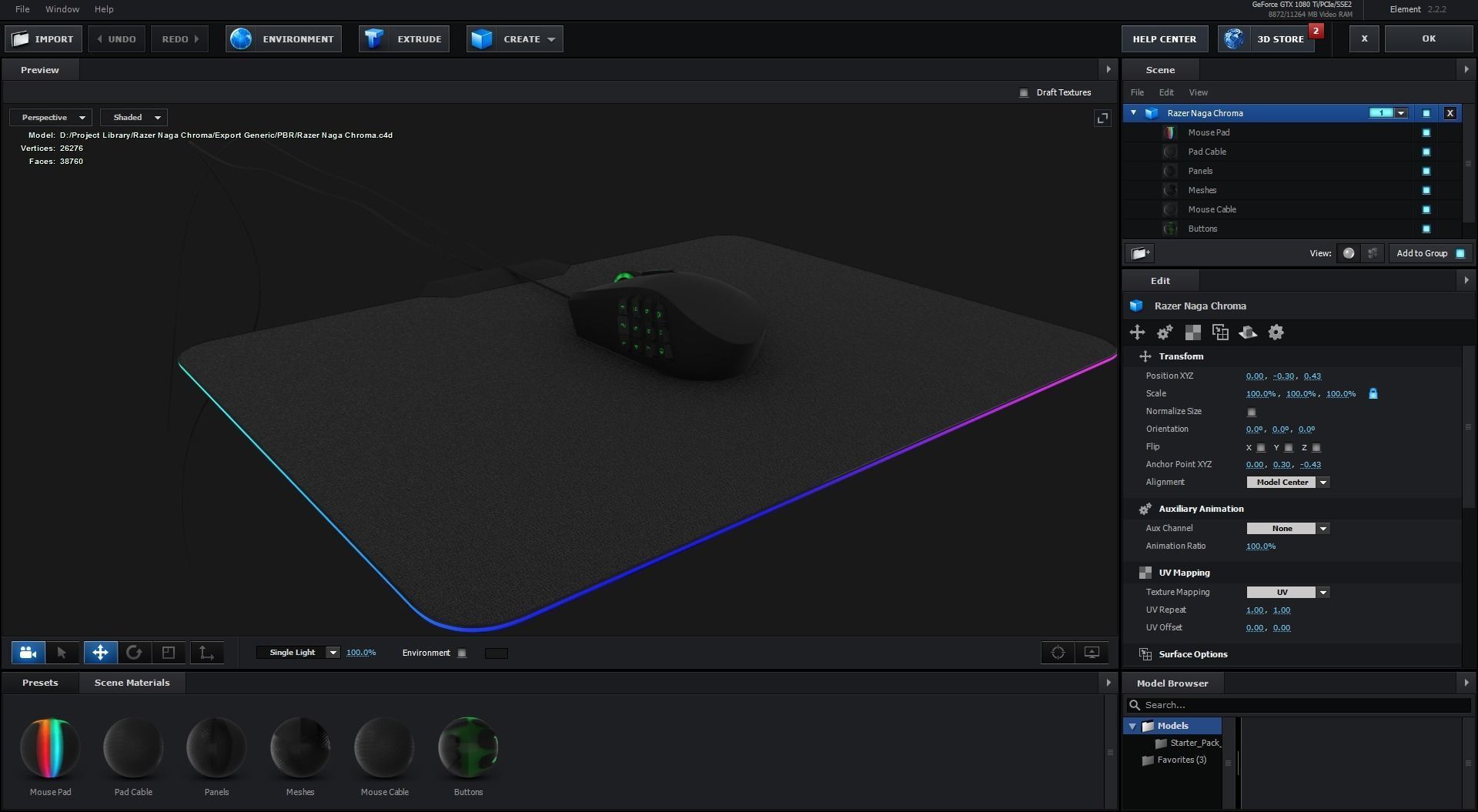Open the group number dropdown for Razer Naga Chroma
Screen dimensions: 1478x812
1401,113
